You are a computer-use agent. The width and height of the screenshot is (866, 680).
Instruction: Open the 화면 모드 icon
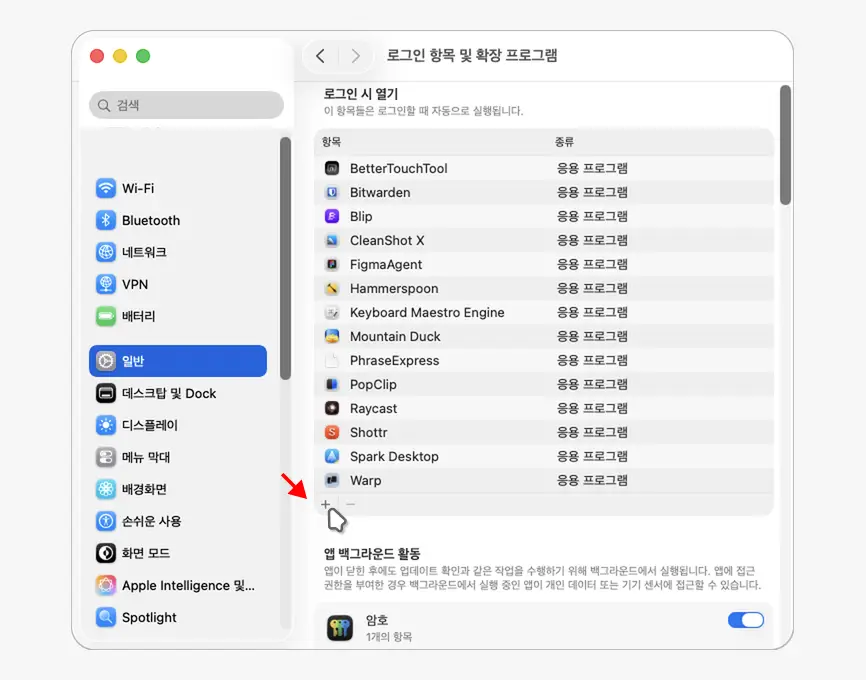click(x=105, y=553)
